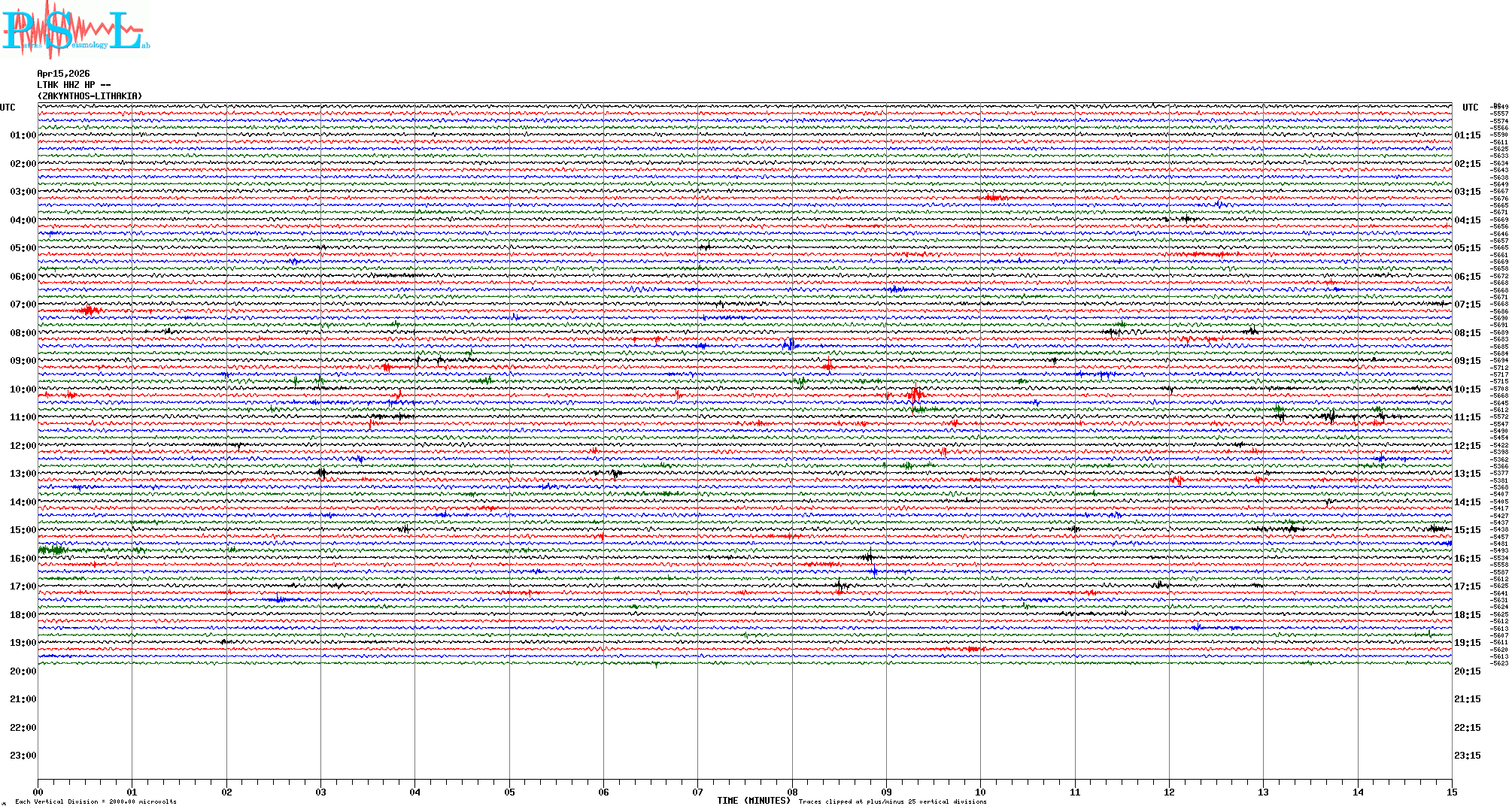Click minute 05 on bottom time axis

click(509, 792)
